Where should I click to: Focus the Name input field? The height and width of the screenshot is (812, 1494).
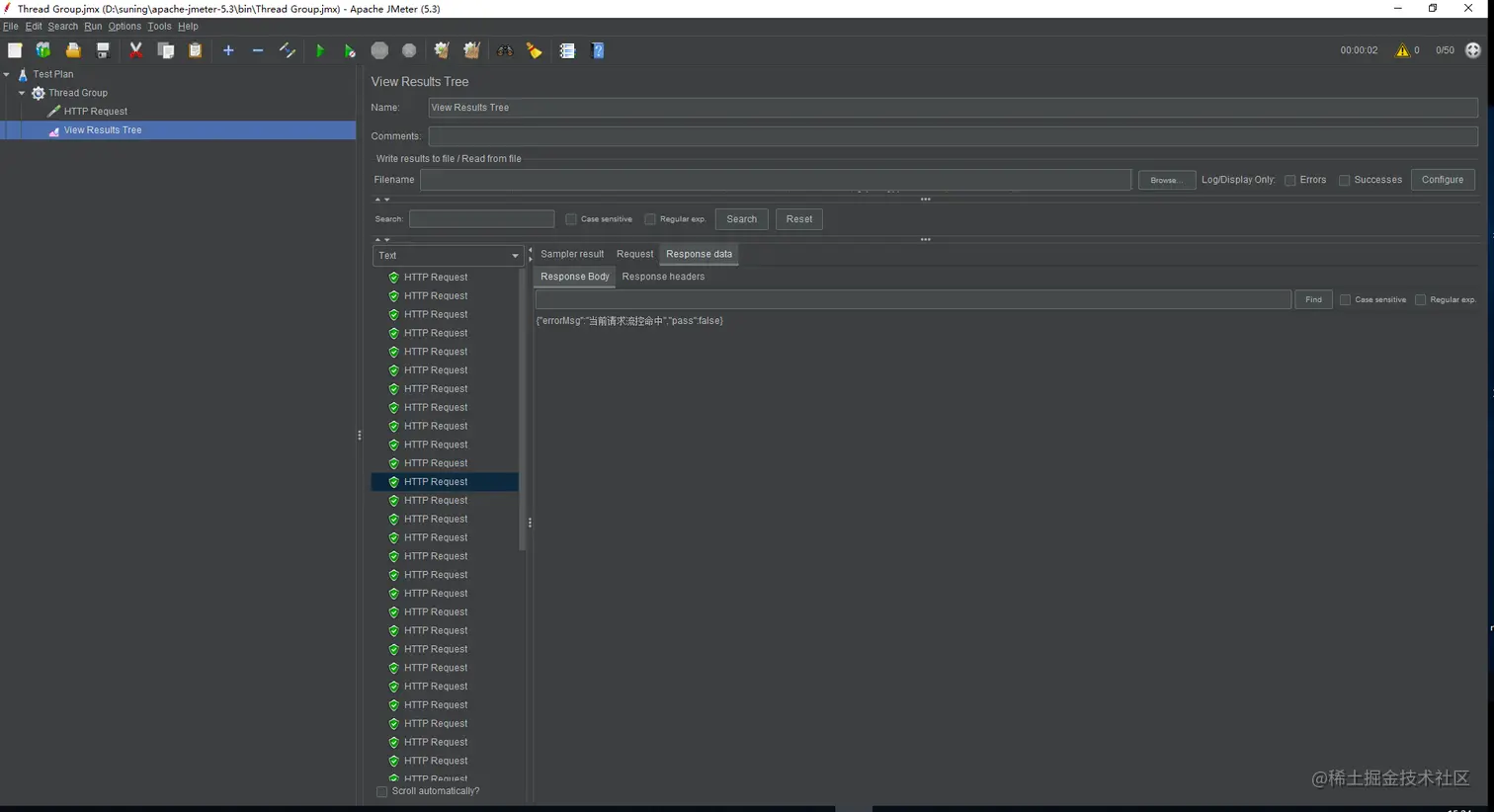click(x=953, y=108)
